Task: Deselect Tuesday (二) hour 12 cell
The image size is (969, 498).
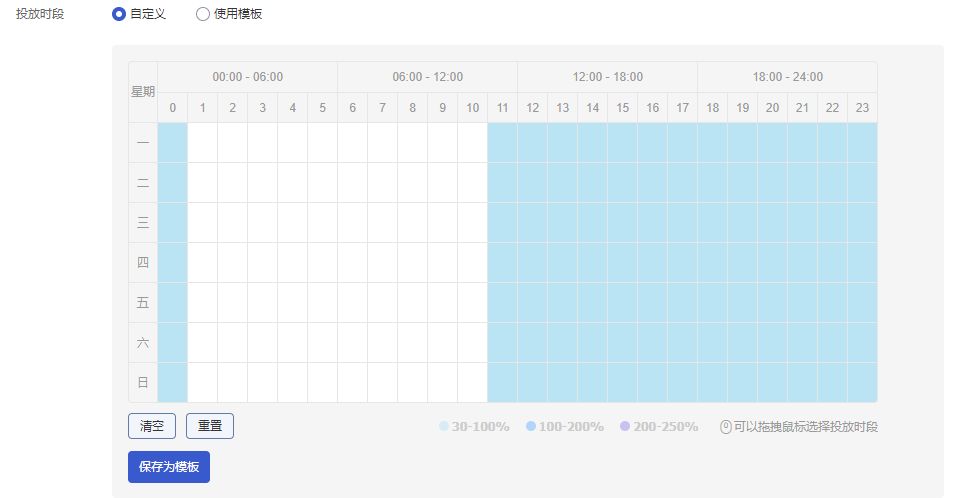Action: [x=532, y=182]
